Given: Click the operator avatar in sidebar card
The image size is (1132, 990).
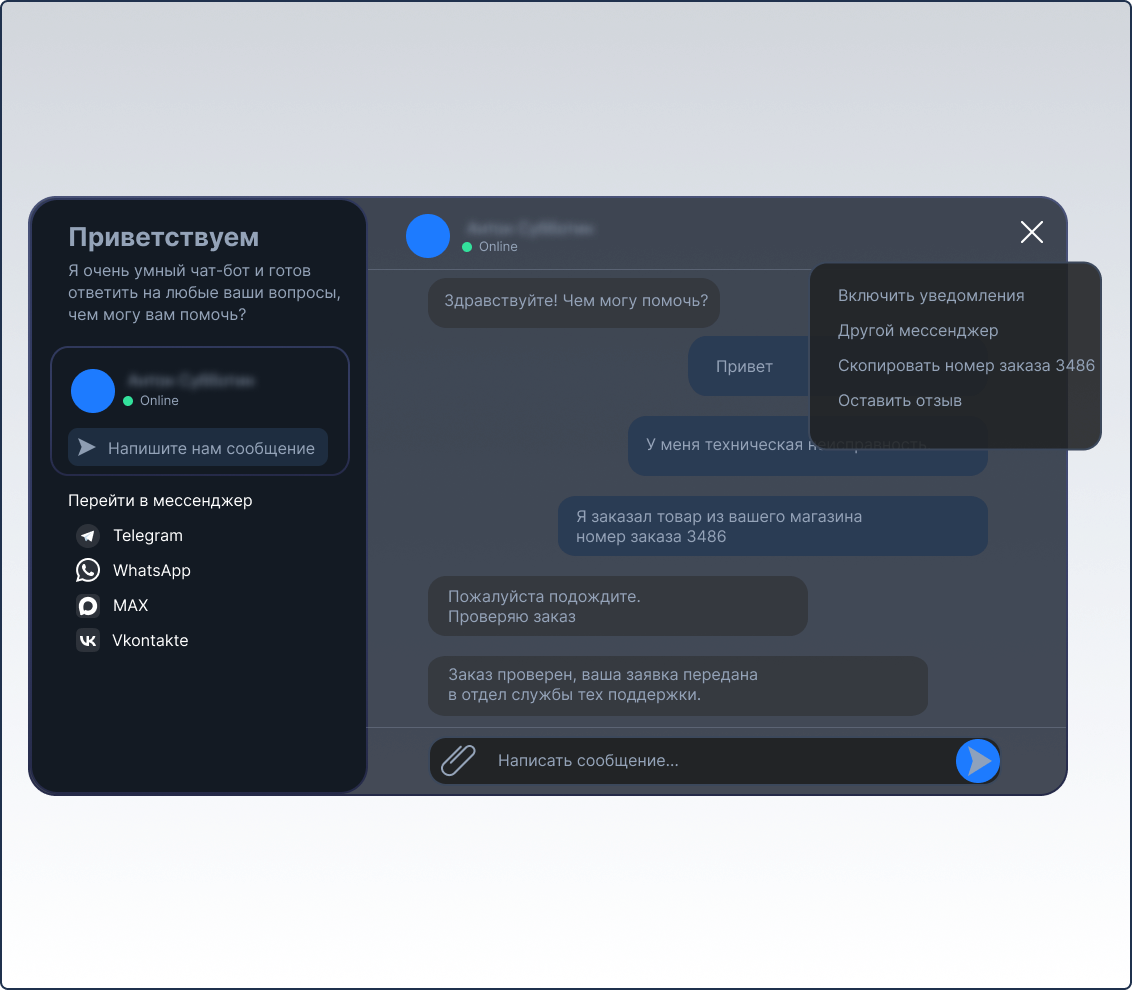Looking at the screenshot, I should pyautogui.click(x=93, y=391).
